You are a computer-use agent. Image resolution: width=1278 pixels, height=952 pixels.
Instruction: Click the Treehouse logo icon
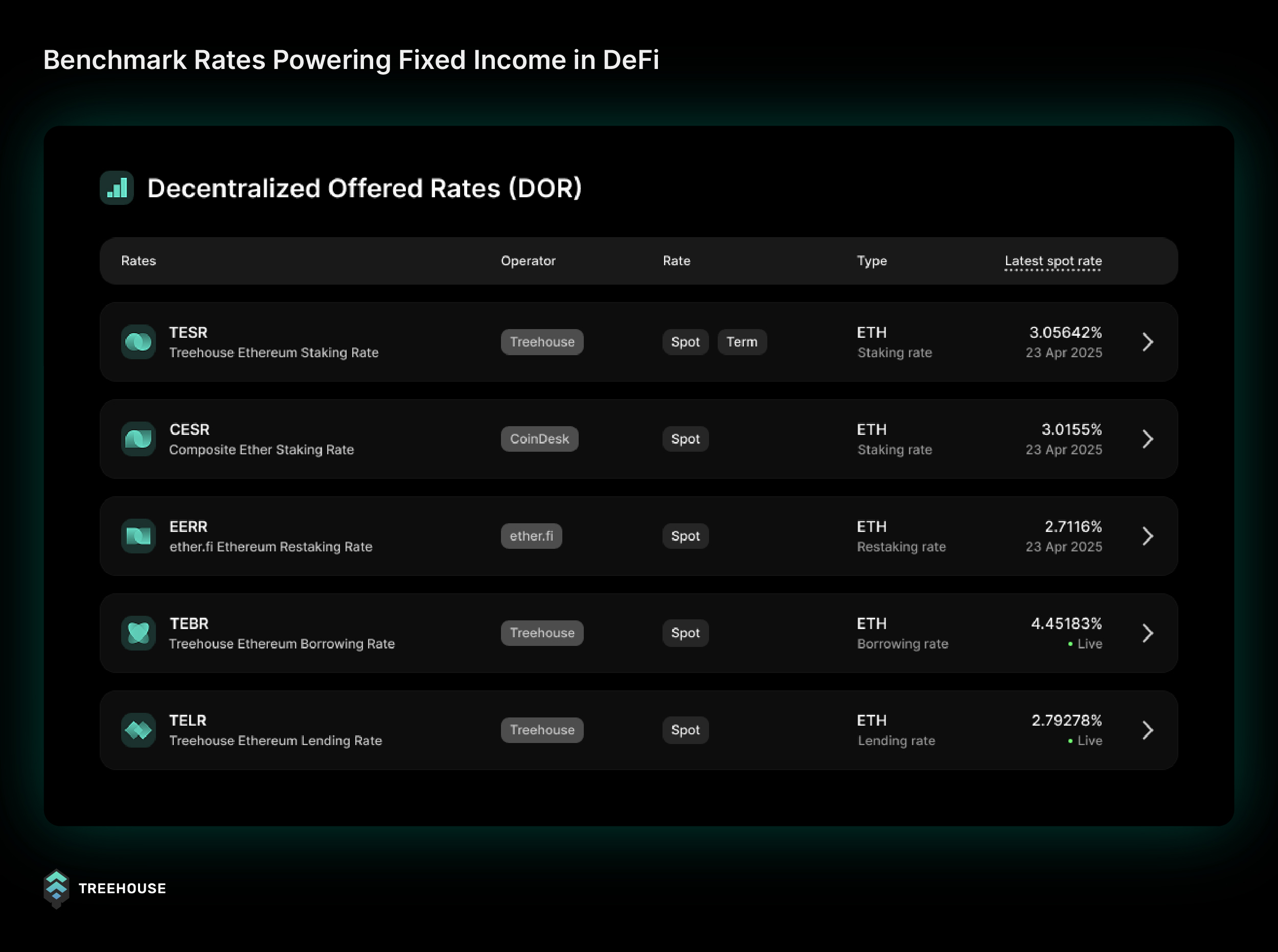click(x=57, y=888)
